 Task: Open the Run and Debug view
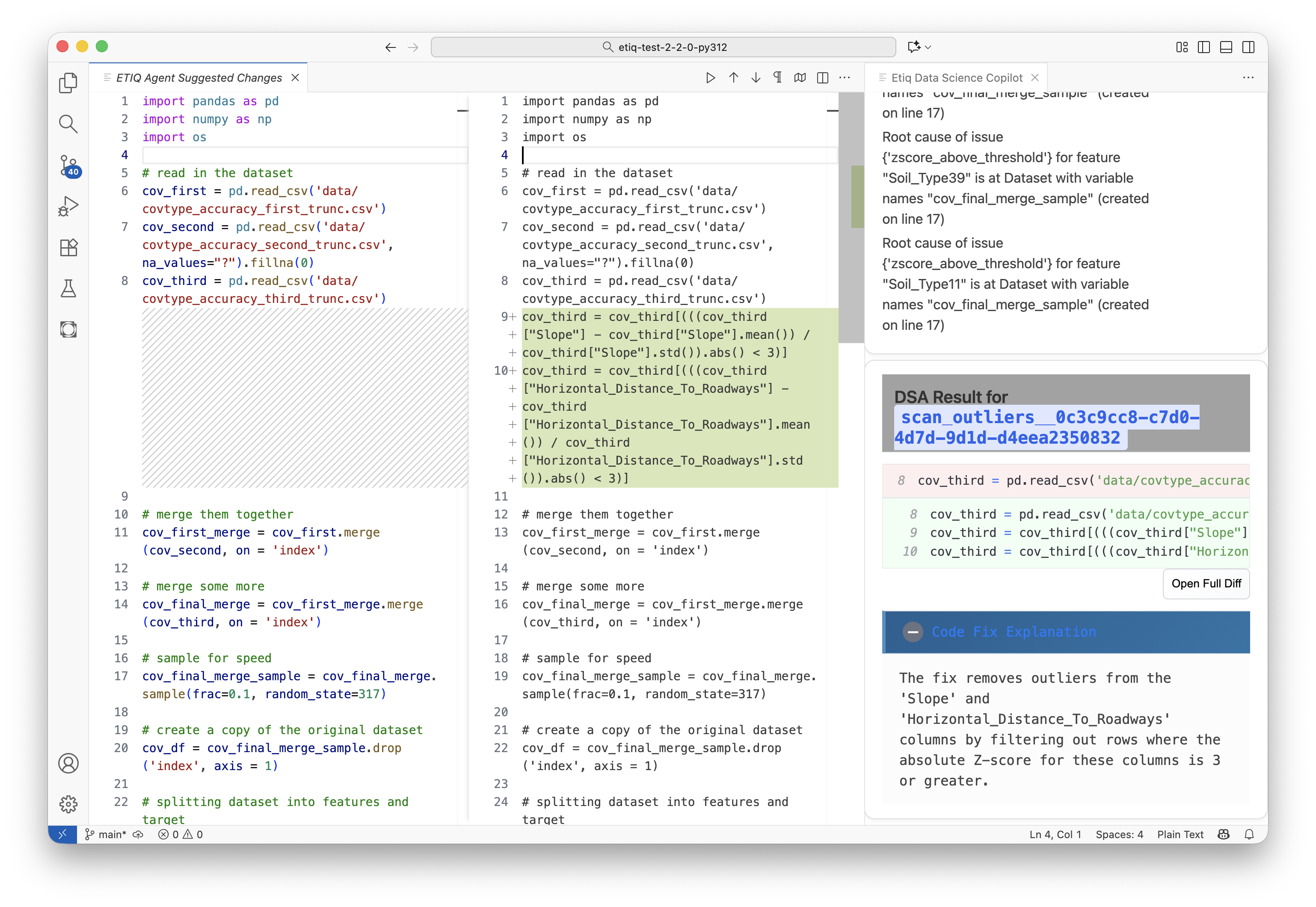pos(68,206)
